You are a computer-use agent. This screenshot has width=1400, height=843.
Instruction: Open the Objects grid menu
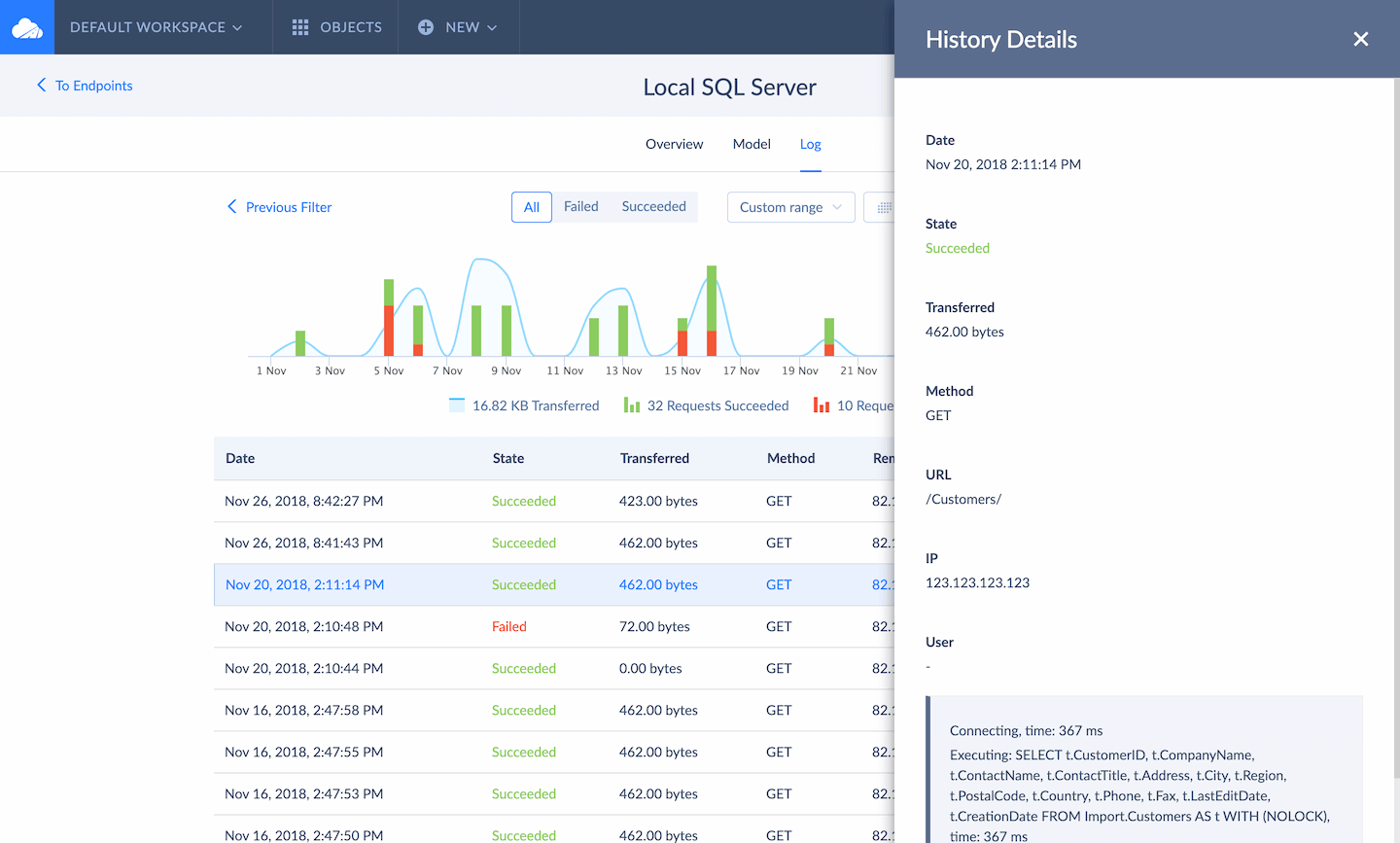(x=336, y=27)
